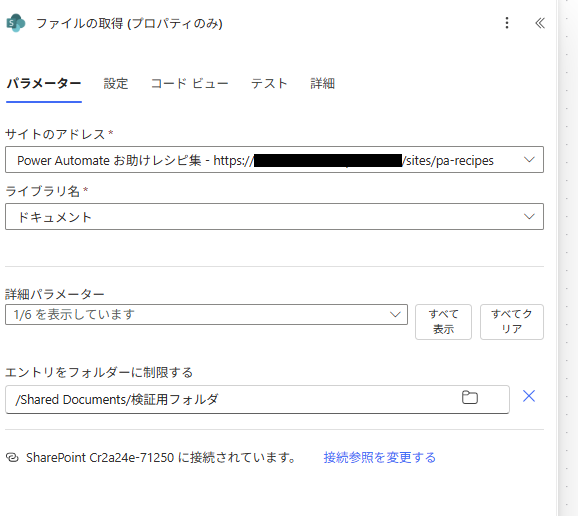Click the library name field ドキュメント

[x=274, y=216]
